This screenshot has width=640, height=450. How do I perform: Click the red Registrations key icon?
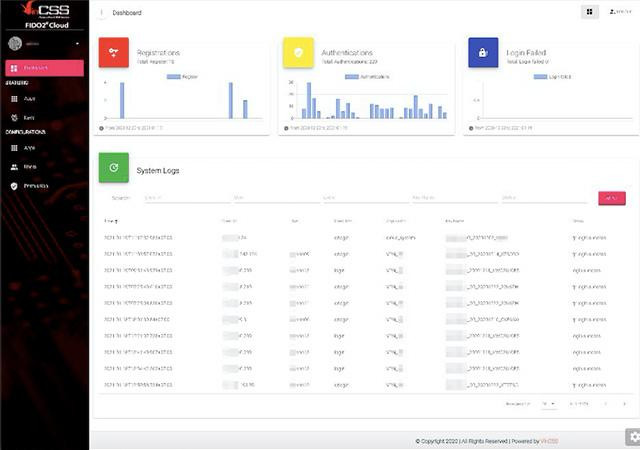pyautogui.click(x=113, y=53)
